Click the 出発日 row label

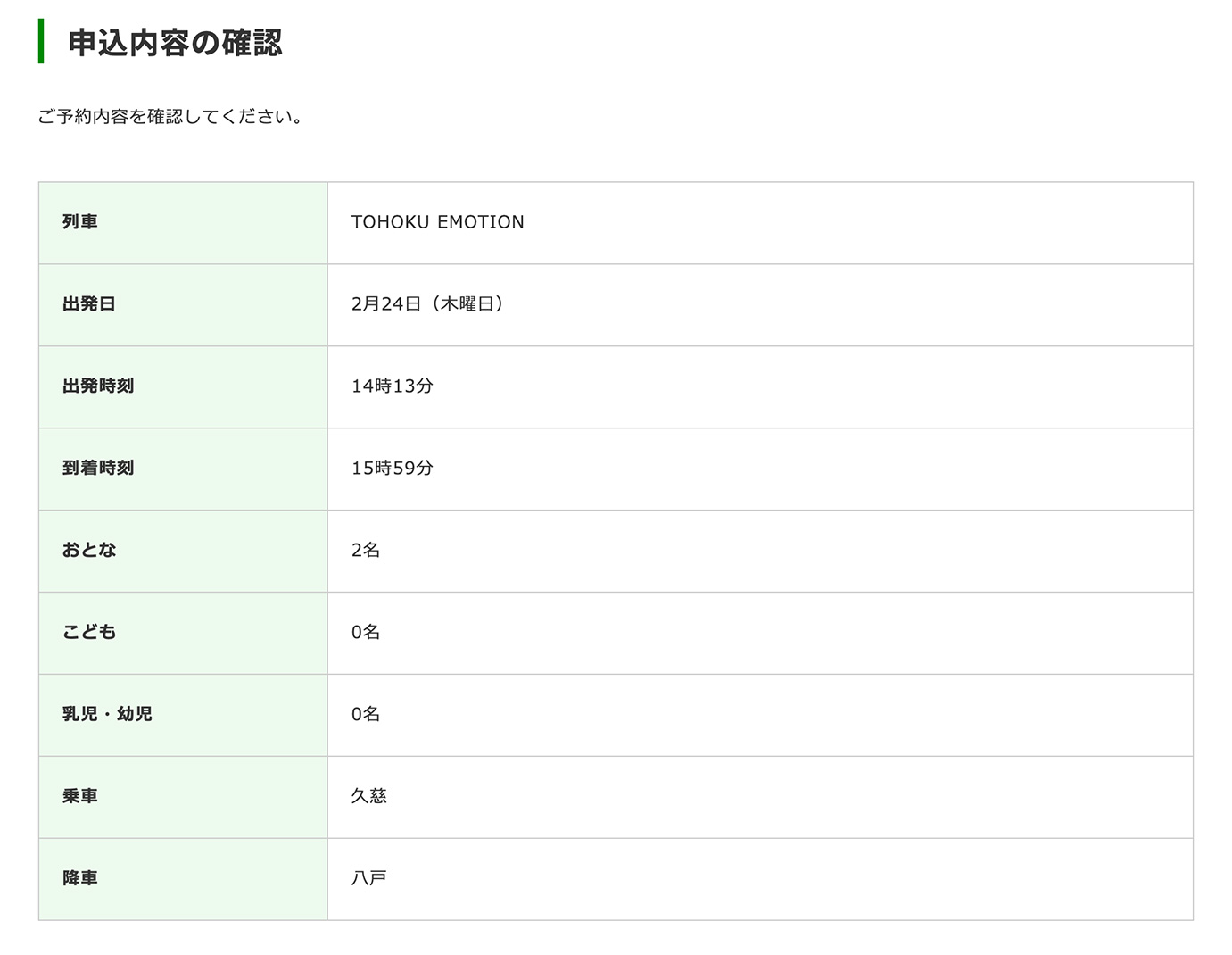[89, 304]
